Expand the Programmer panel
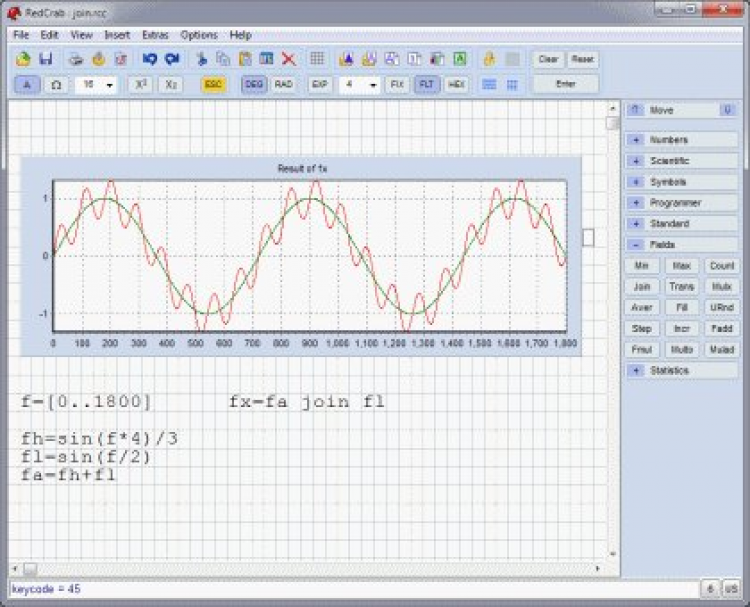 click(x=681, y=203)
